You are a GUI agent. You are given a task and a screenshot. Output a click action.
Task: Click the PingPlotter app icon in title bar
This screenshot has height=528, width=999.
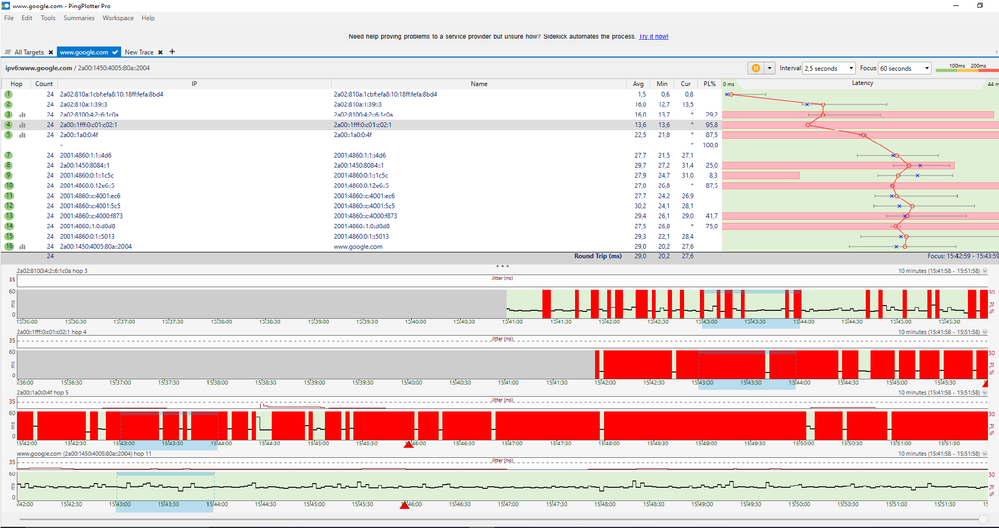click(6, 5)
